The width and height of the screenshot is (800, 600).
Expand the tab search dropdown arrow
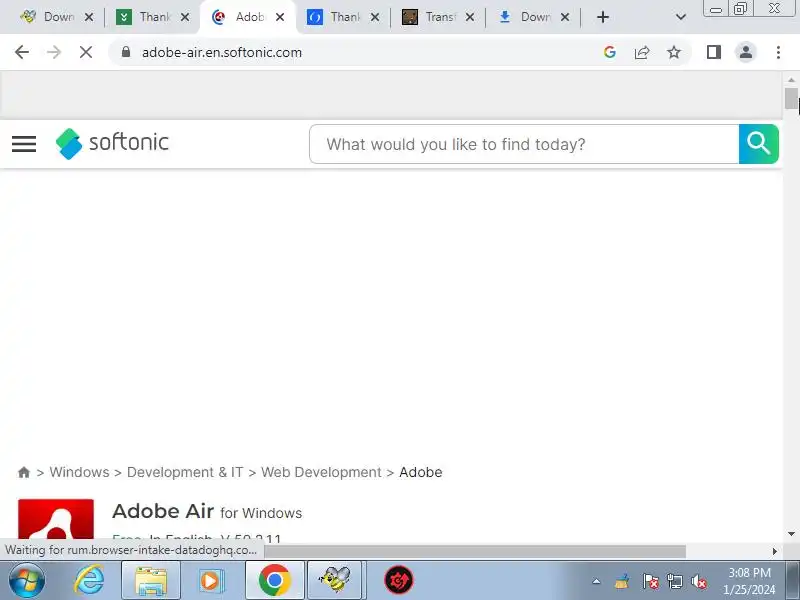(680, 17)
